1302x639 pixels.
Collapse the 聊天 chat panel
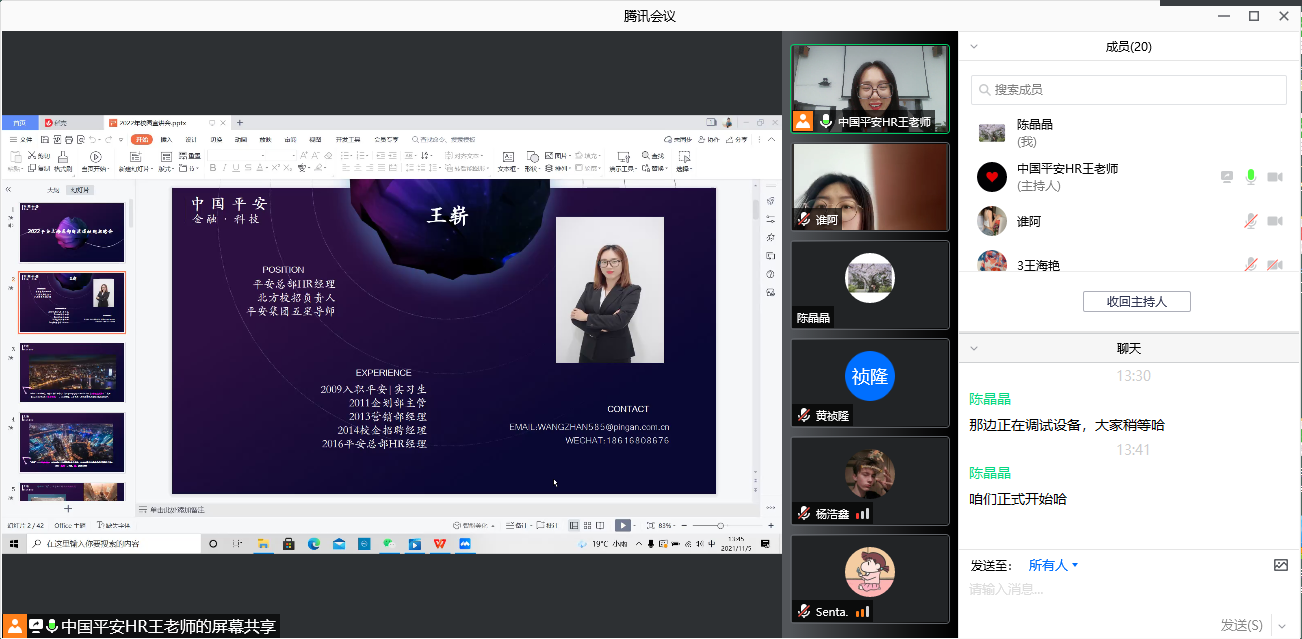[974, 348]
